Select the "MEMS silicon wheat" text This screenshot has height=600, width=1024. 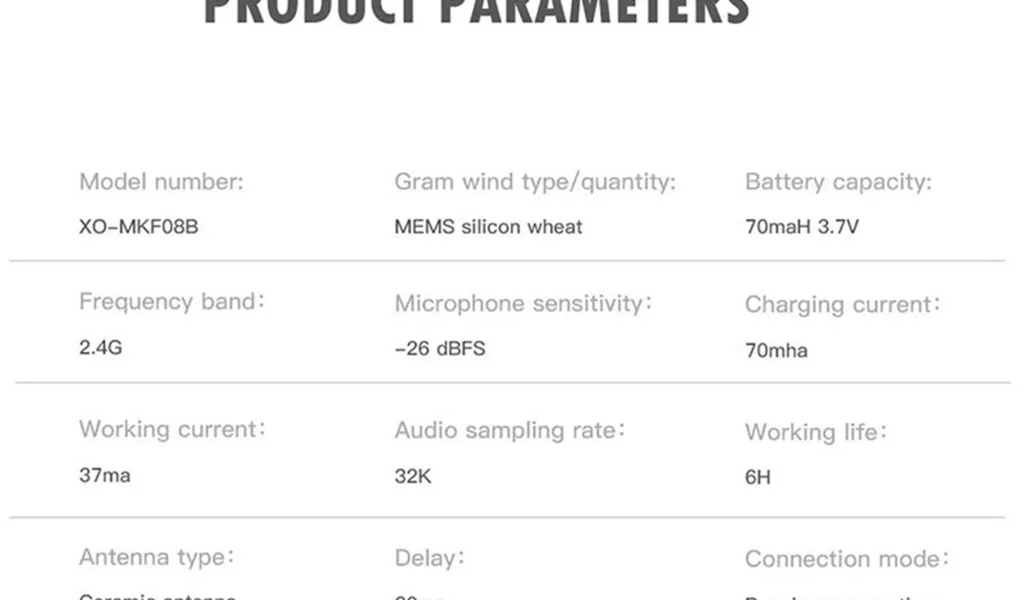click(x=488, y=227)
